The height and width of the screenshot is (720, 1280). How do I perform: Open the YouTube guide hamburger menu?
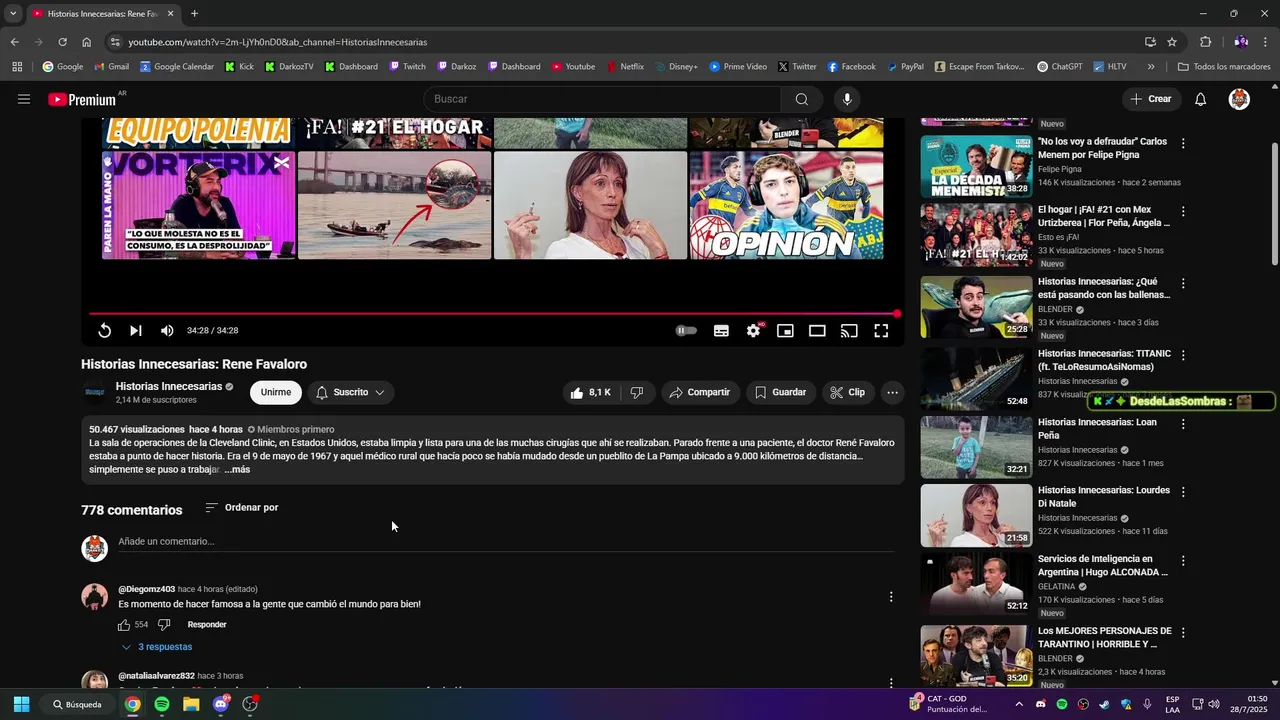click(x=24, y=99)
